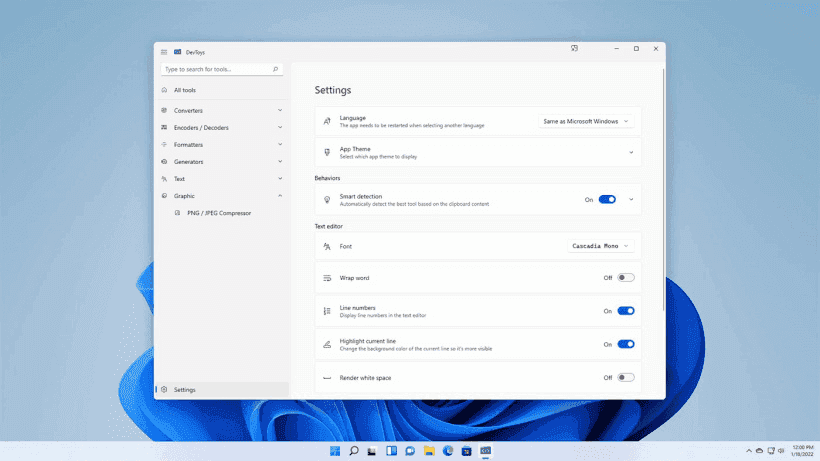This screenshot has height=461, width=820.
Task: Open the Font dropdown showing Cascadia Mono
Action: (x=600, y=246)
